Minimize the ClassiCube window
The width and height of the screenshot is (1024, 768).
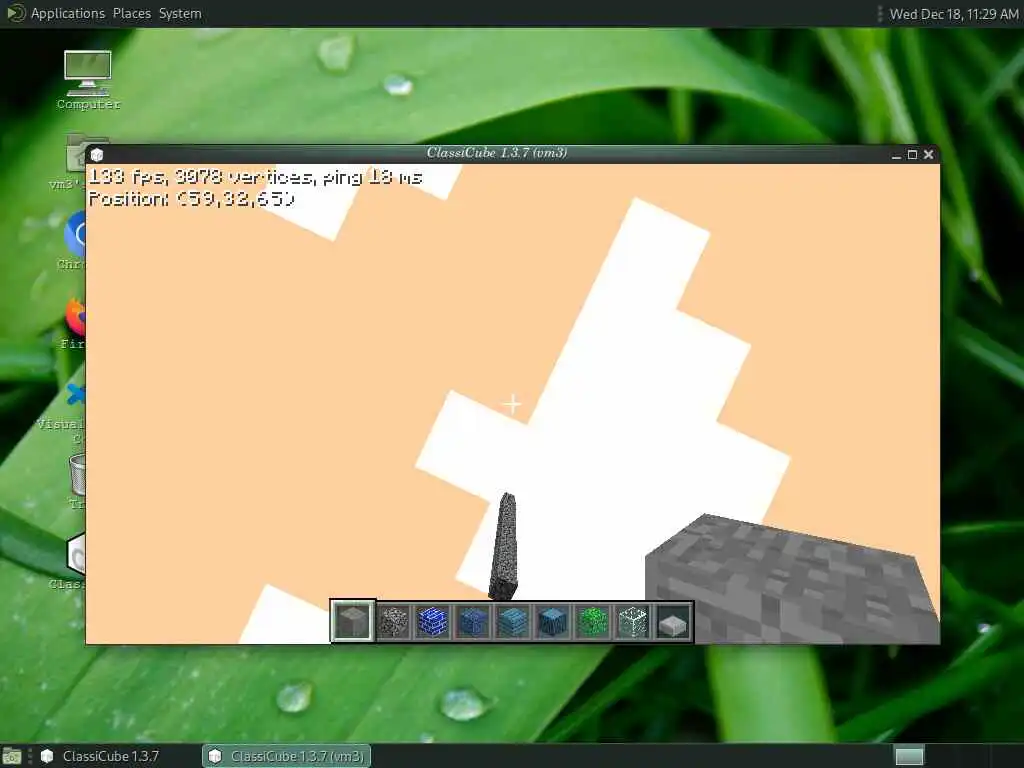[x=896, y=155]
